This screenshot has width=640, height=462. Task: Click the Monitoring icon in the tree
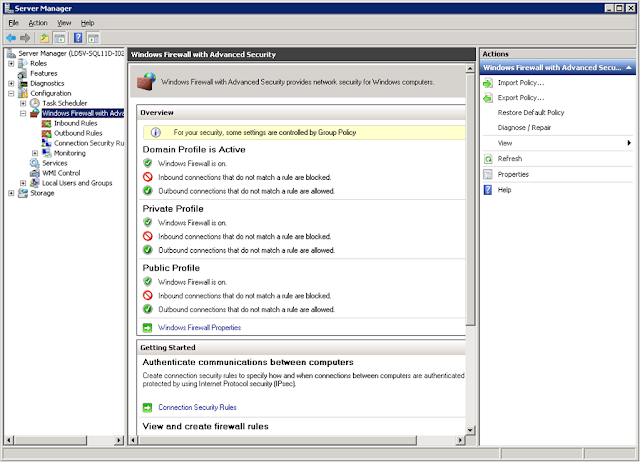coord(47,153)
